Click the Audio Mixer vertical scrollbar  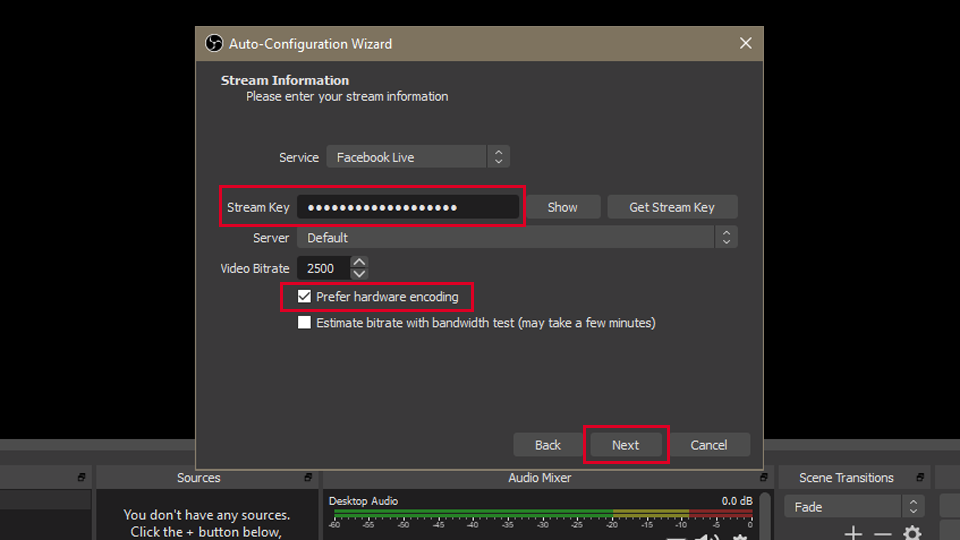(x=765, y=516)
